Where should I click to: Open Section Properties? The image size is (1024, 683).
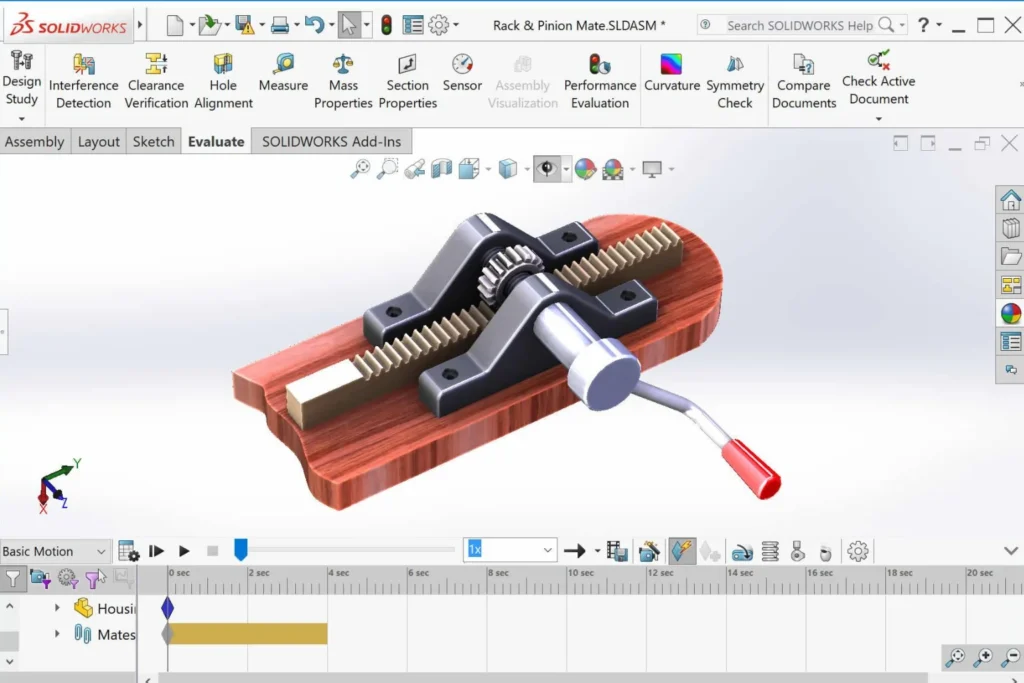coord(408,82)
